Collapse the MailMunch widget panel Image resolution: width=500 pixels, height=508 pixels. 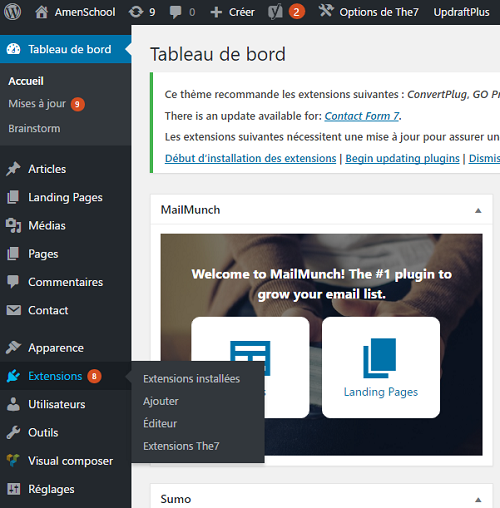[478, 210]
